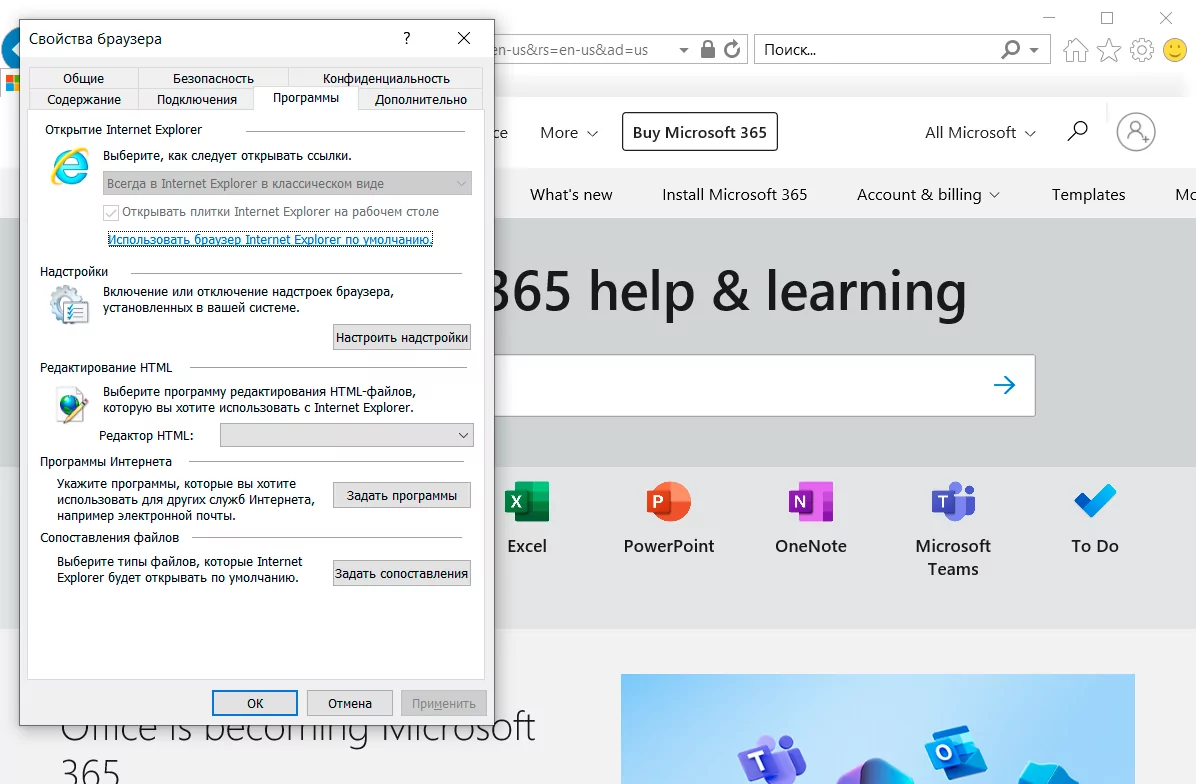The width and height of the screenshot is (1196, 784).
Task: Click Задать программы button
Action: tap(402, 496)
